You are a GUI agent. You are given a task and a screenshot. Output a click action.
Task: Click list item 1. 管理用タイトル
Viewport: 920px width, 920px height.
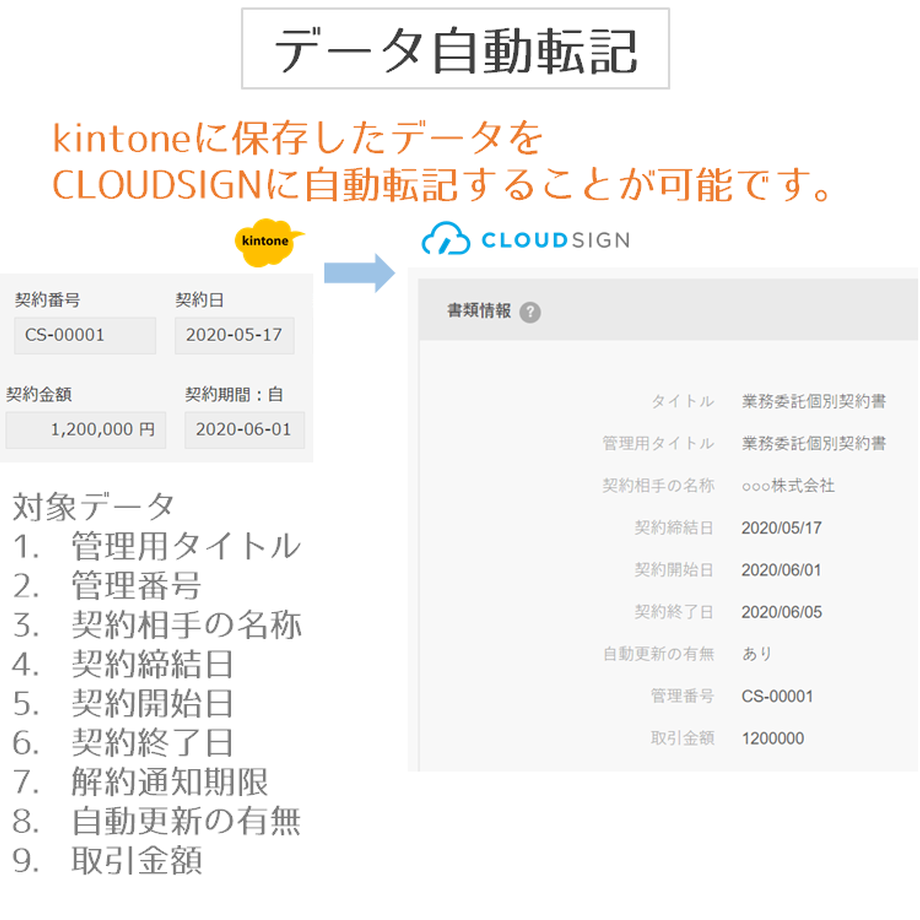157,546
